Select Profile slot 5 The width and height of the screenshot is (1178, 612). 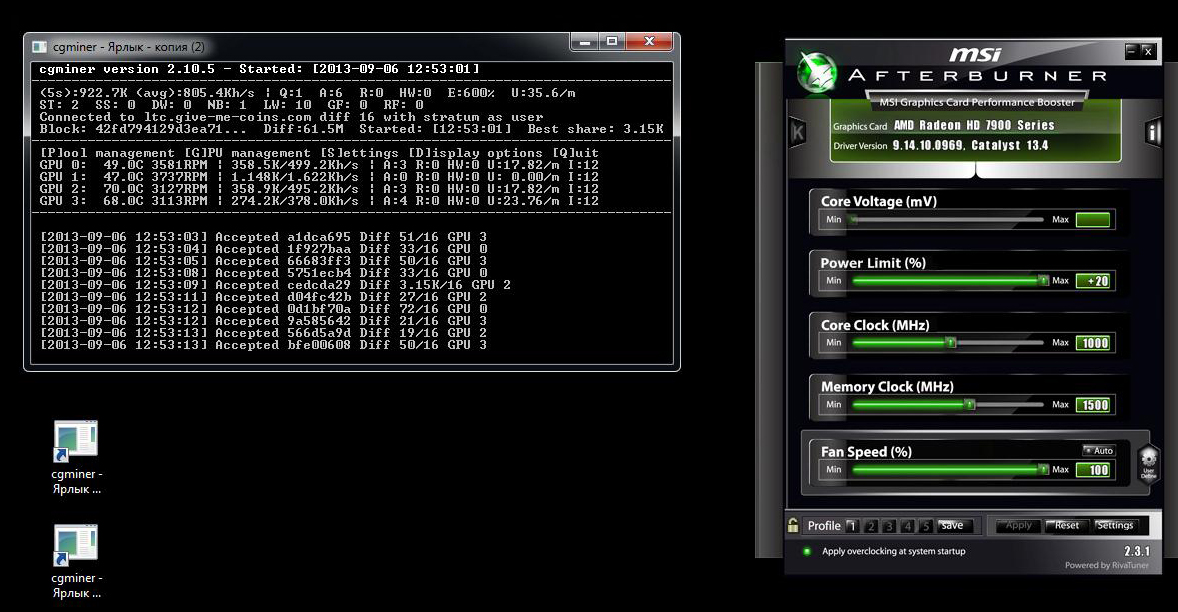(926, 526)
